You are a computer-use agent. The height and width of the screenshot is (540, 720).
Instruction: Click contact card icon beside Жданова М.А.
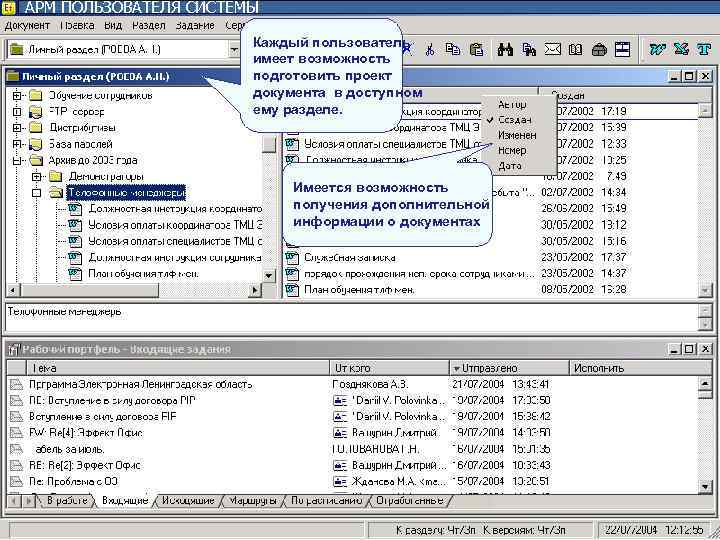[x=340, y=481]
